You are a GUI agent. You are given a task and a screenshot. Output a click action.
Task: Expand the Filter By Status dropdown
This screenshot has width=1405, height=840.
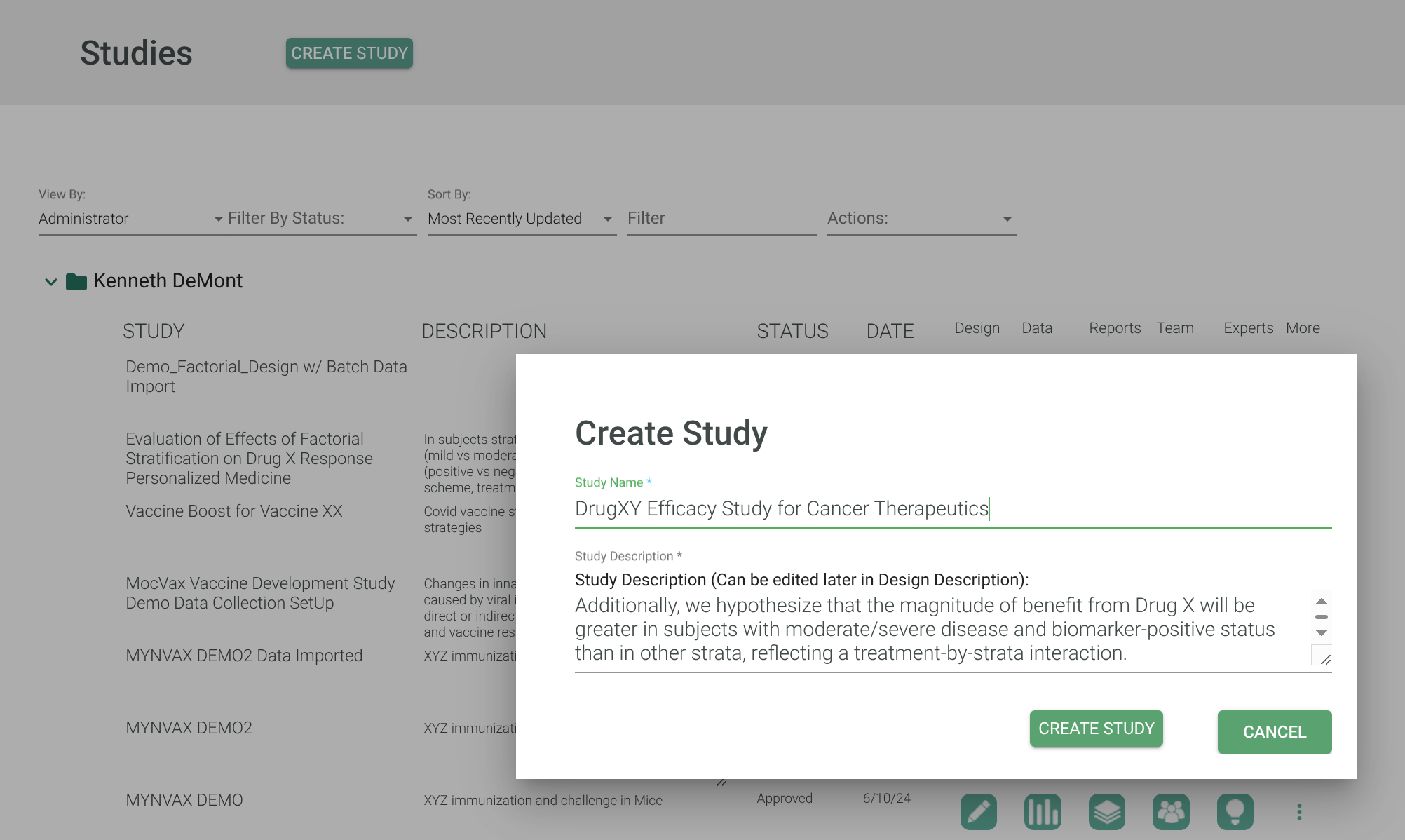tap(320, 219)
